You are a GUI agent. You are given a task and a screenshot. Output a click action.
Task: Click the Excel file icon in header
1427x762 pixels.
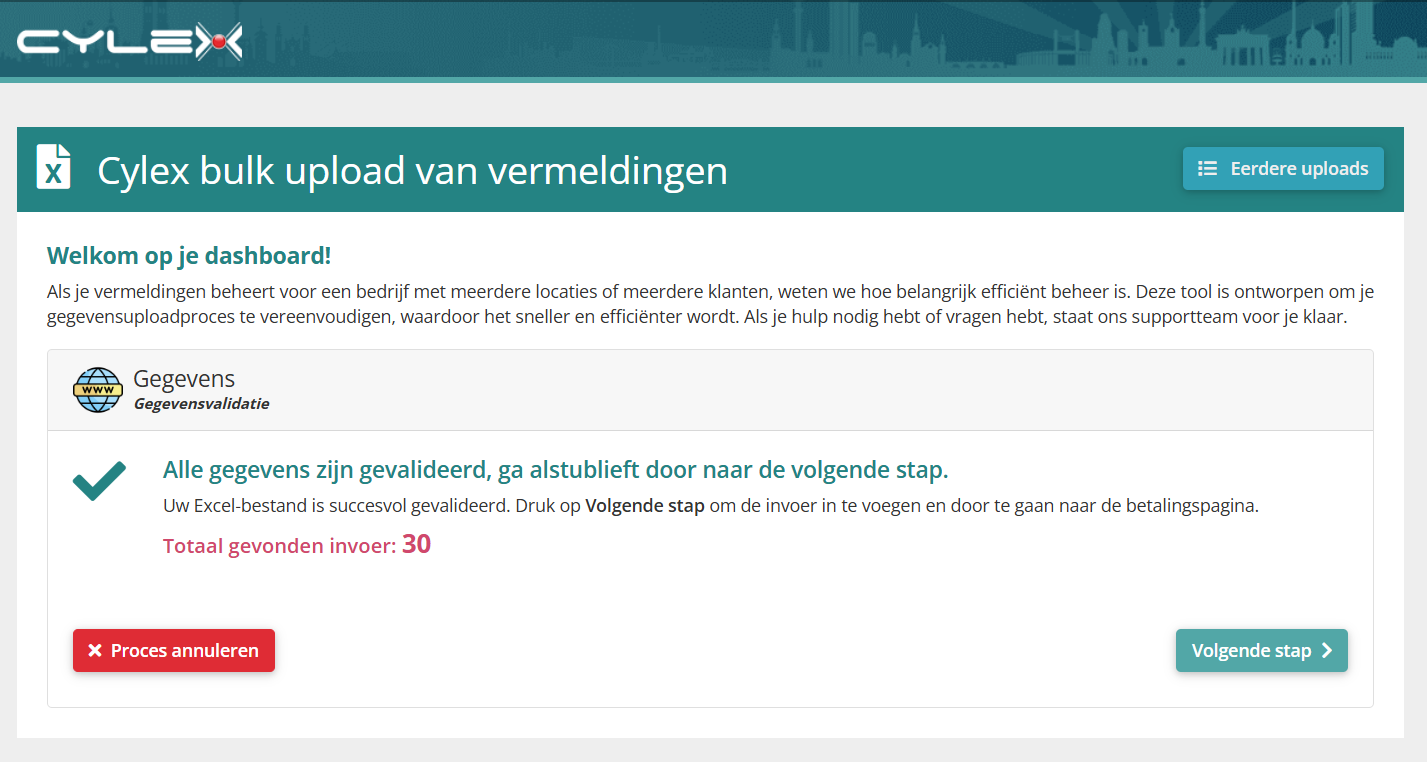tap(54, 167)
